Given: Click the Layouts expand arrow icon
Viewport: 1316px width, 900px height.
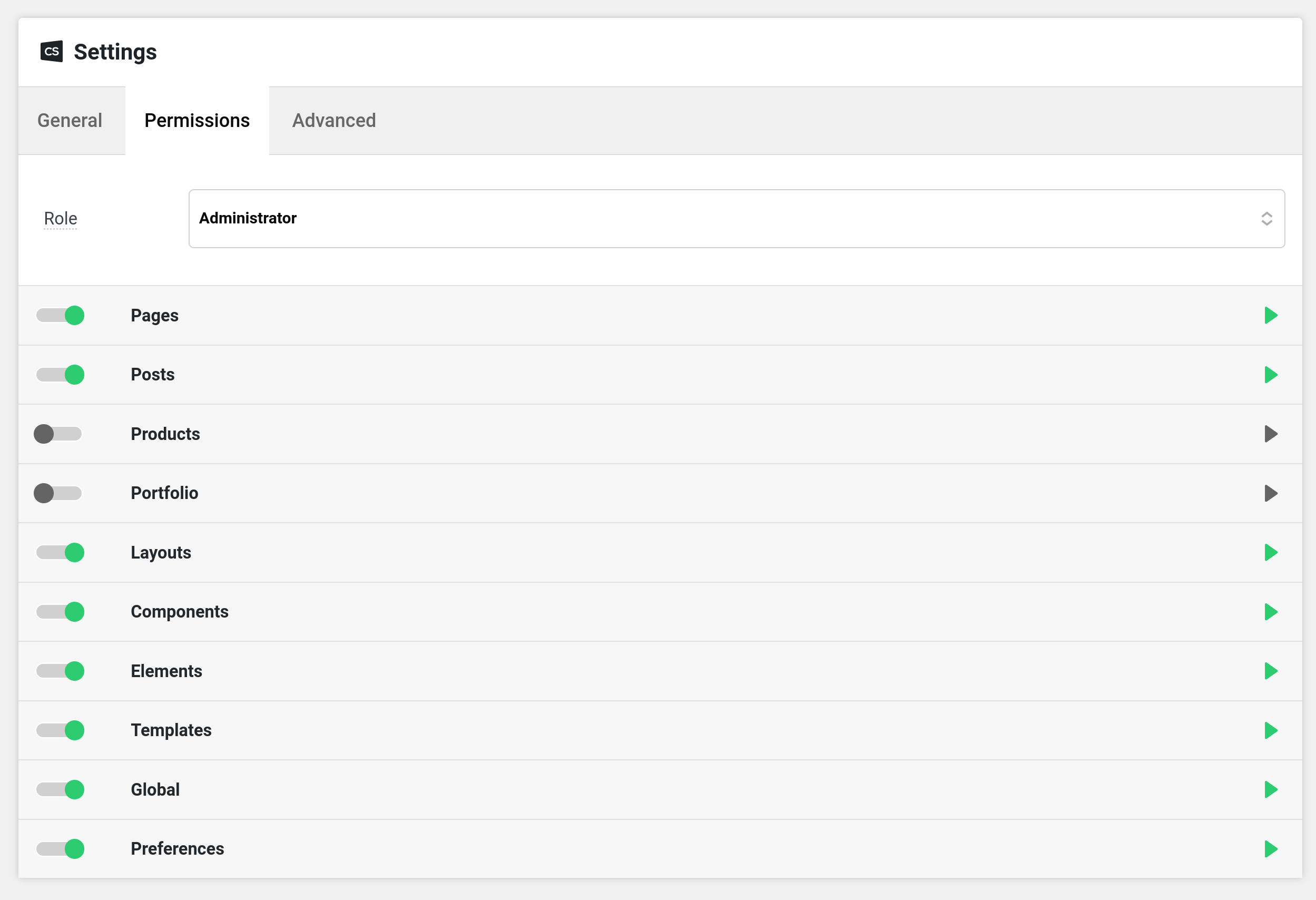Looking at the screenshot, I should click(1270, 552).
